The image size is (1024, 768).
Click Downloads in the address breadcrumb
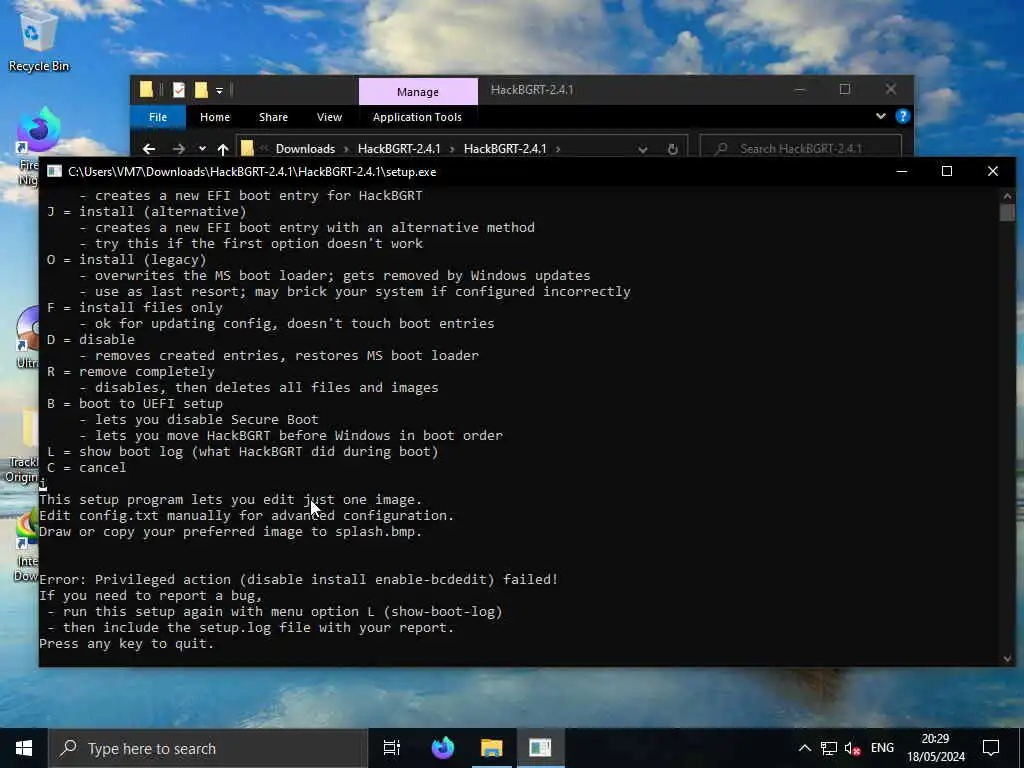[x=305, y=149]
